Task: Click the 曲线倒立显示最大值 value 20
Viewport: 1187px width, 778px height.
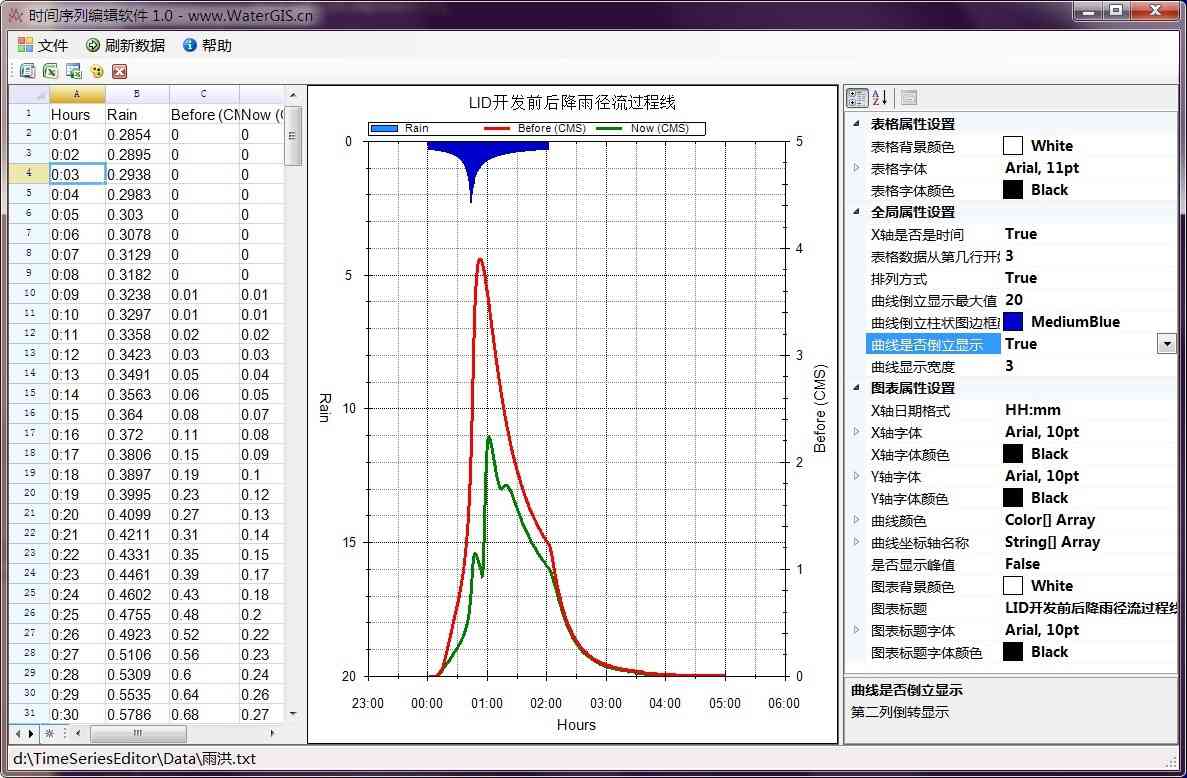Action: pos(1014,300)
